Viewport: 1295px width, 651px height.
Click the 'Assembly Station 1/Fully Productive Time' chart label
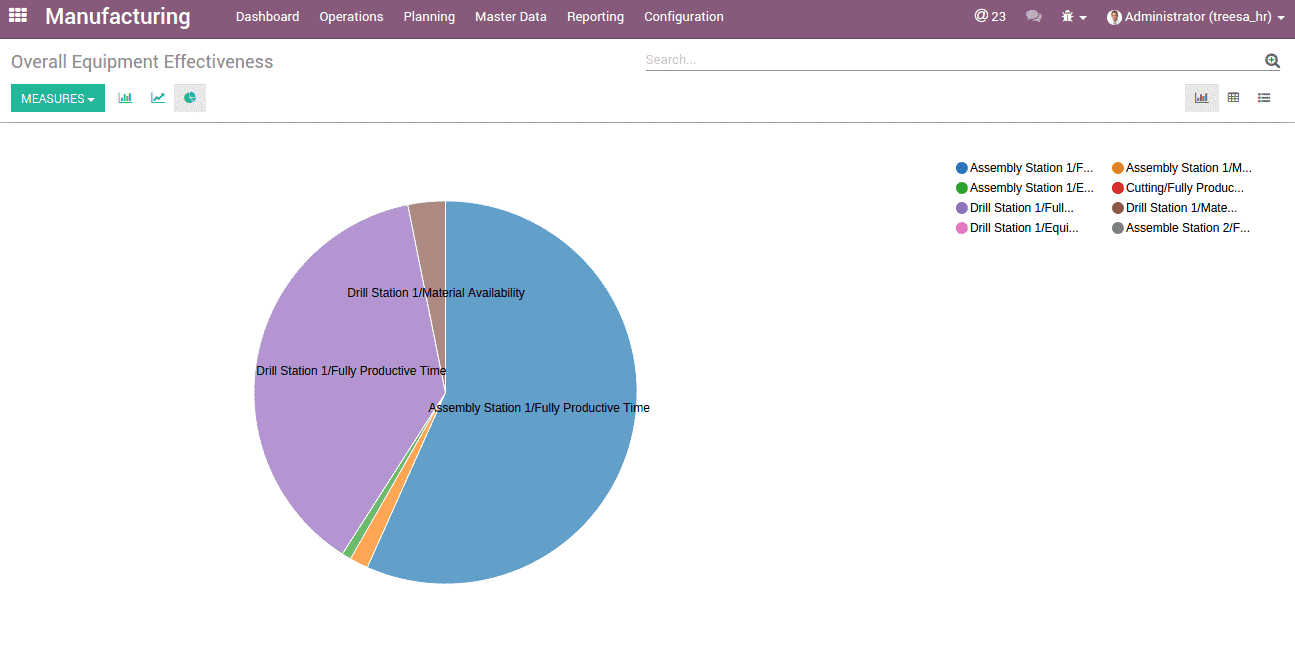539,408
